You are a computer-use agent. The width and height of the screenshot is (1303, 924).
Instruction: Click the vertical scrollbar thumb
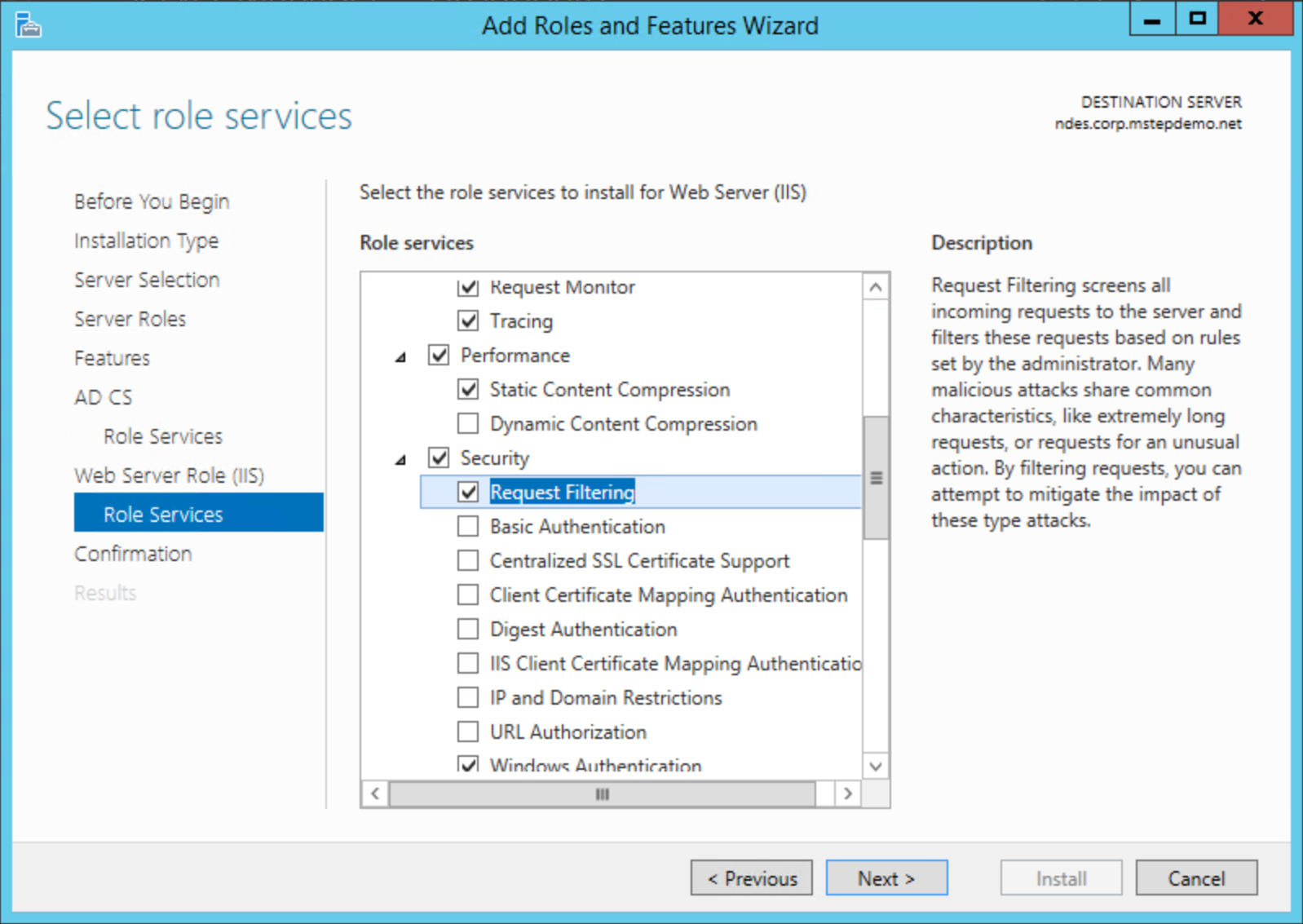tap(876, 478)
